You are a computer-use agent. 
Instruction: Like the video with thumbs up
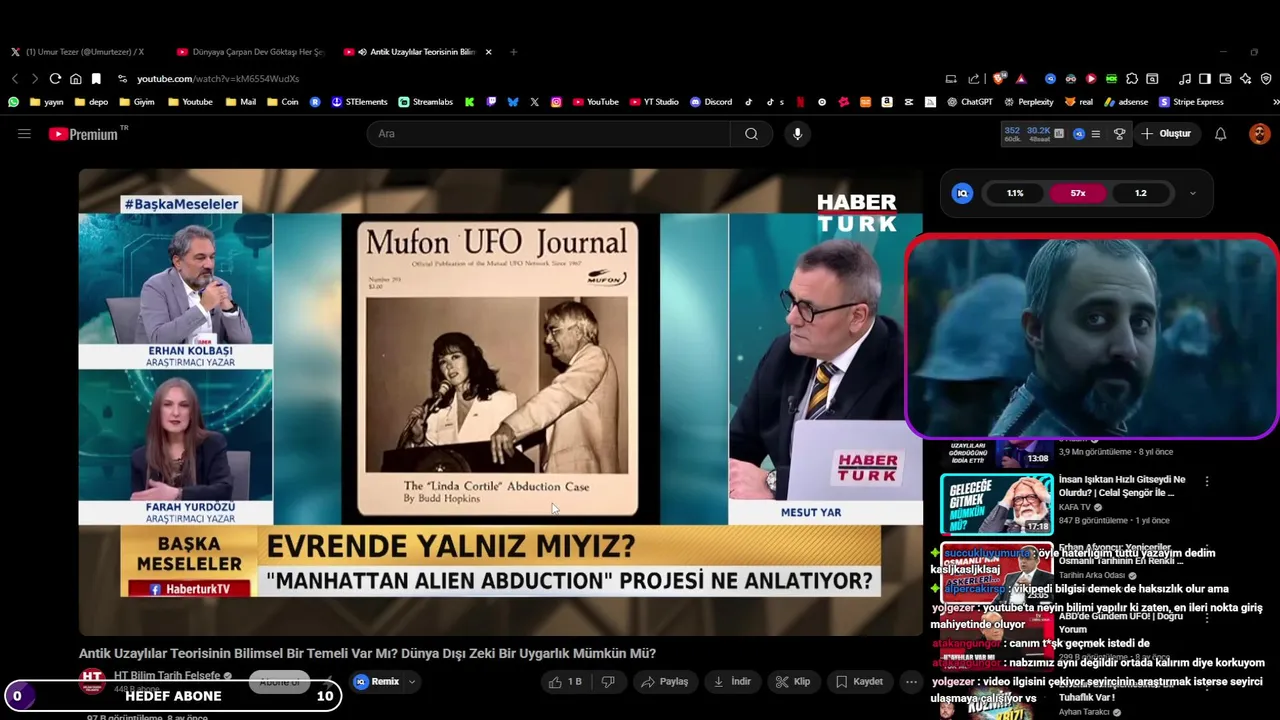coord(564,681)
